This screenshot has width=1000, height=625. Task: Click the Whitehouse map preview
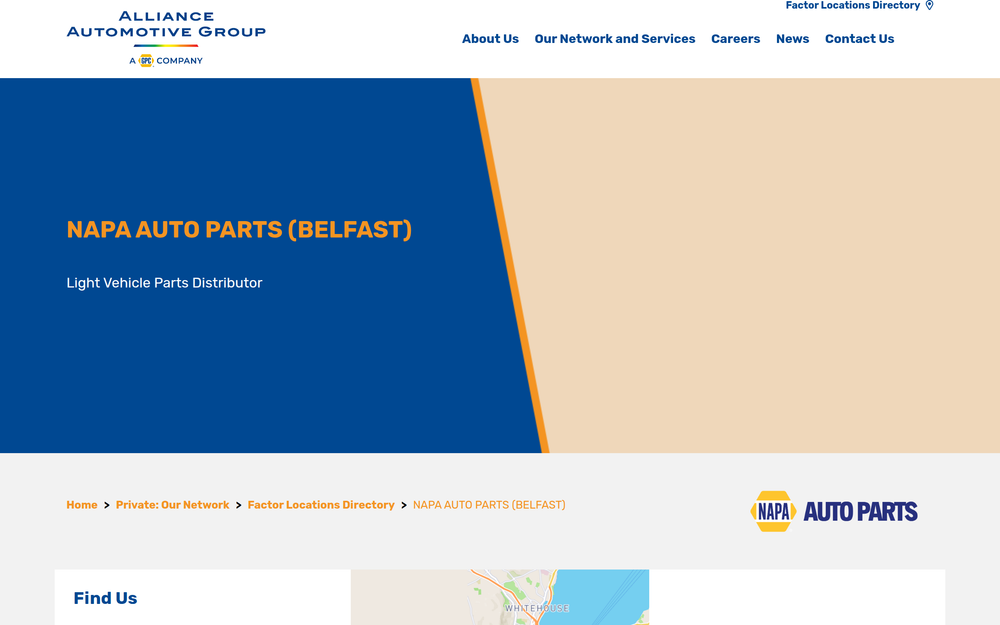point(500,597)
